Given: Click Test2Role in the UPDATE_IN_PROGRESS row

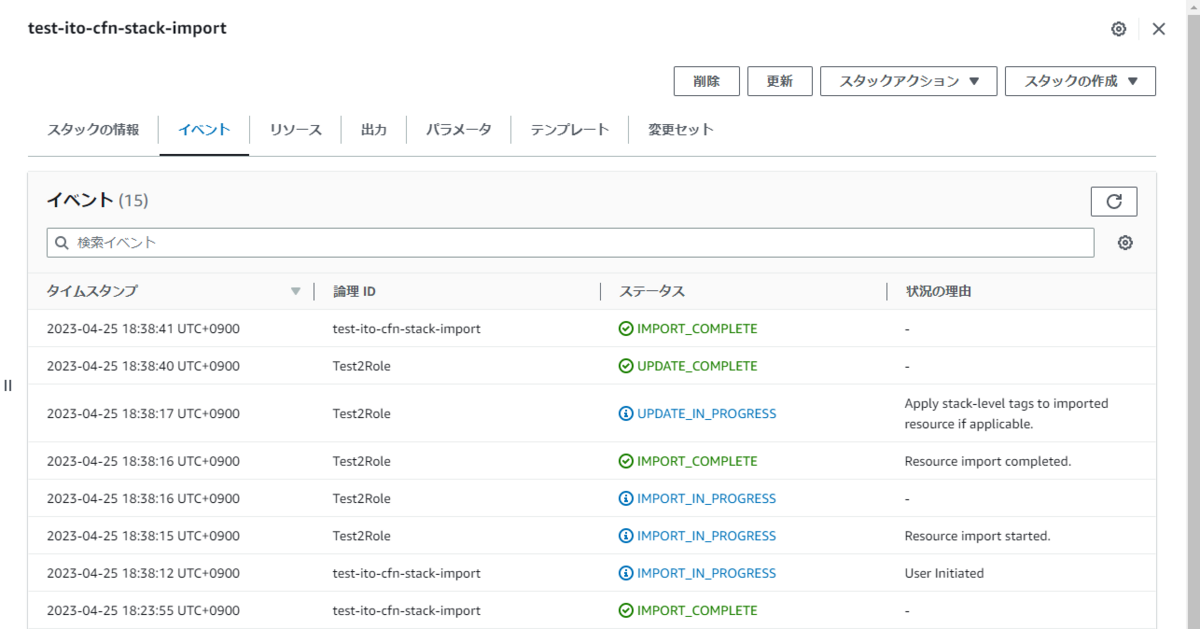Looking at the screenshot, I should pyautogui.click(x=362, y=413).
